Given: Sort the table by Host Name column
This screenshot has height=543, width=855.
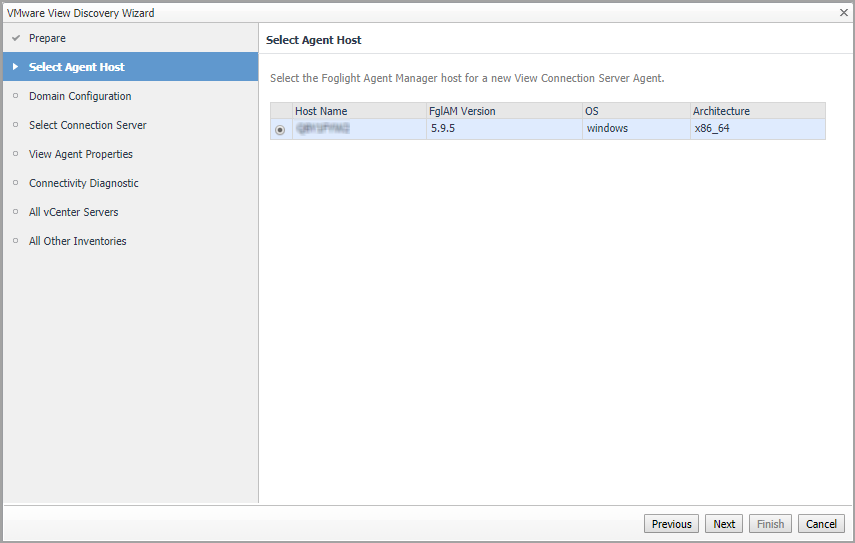Looking at the screenshot, I should coord(321,111).
